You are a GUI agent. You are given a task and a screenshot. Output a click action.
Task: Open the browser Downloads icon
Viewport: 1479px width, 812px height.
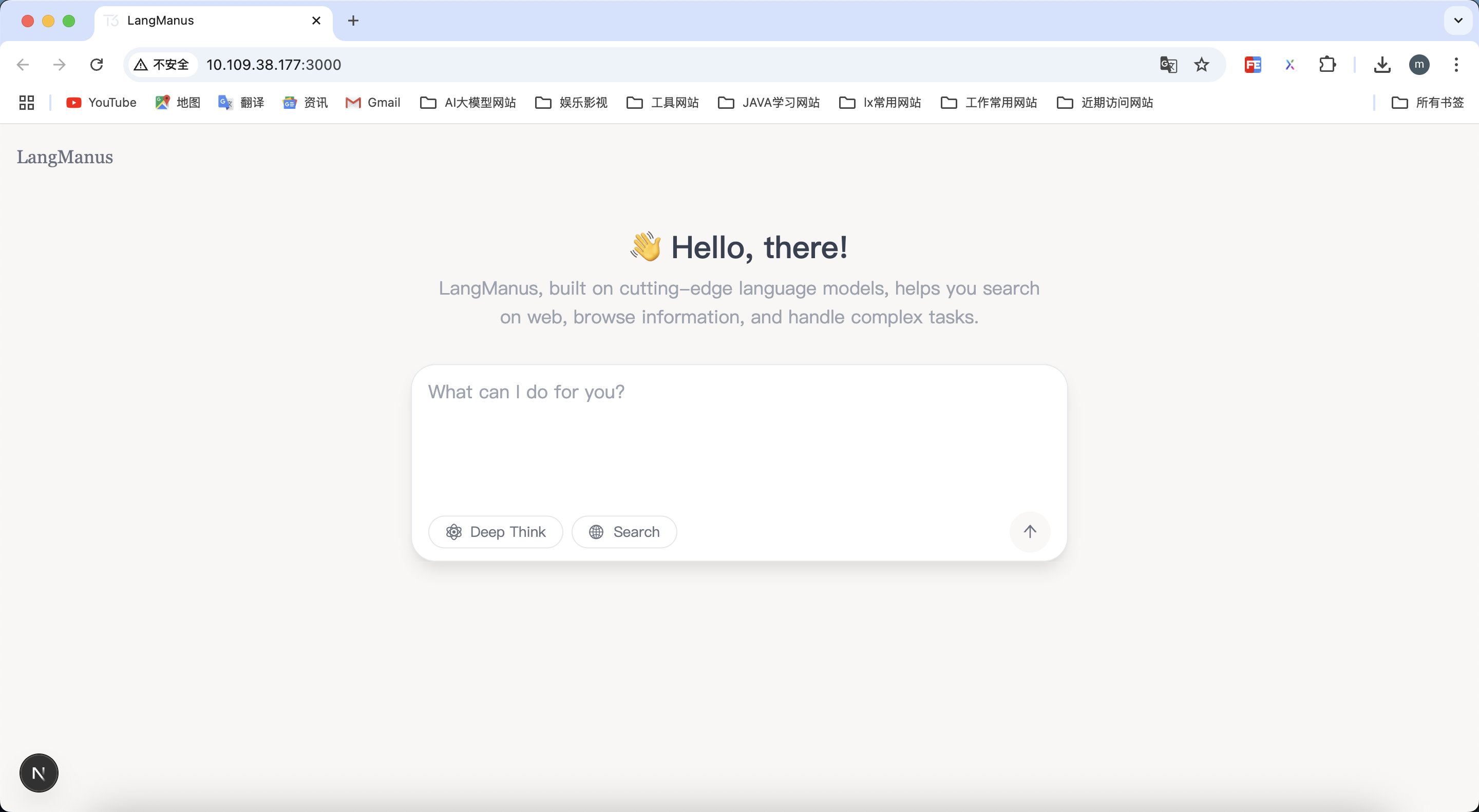tap(1382, 65)
